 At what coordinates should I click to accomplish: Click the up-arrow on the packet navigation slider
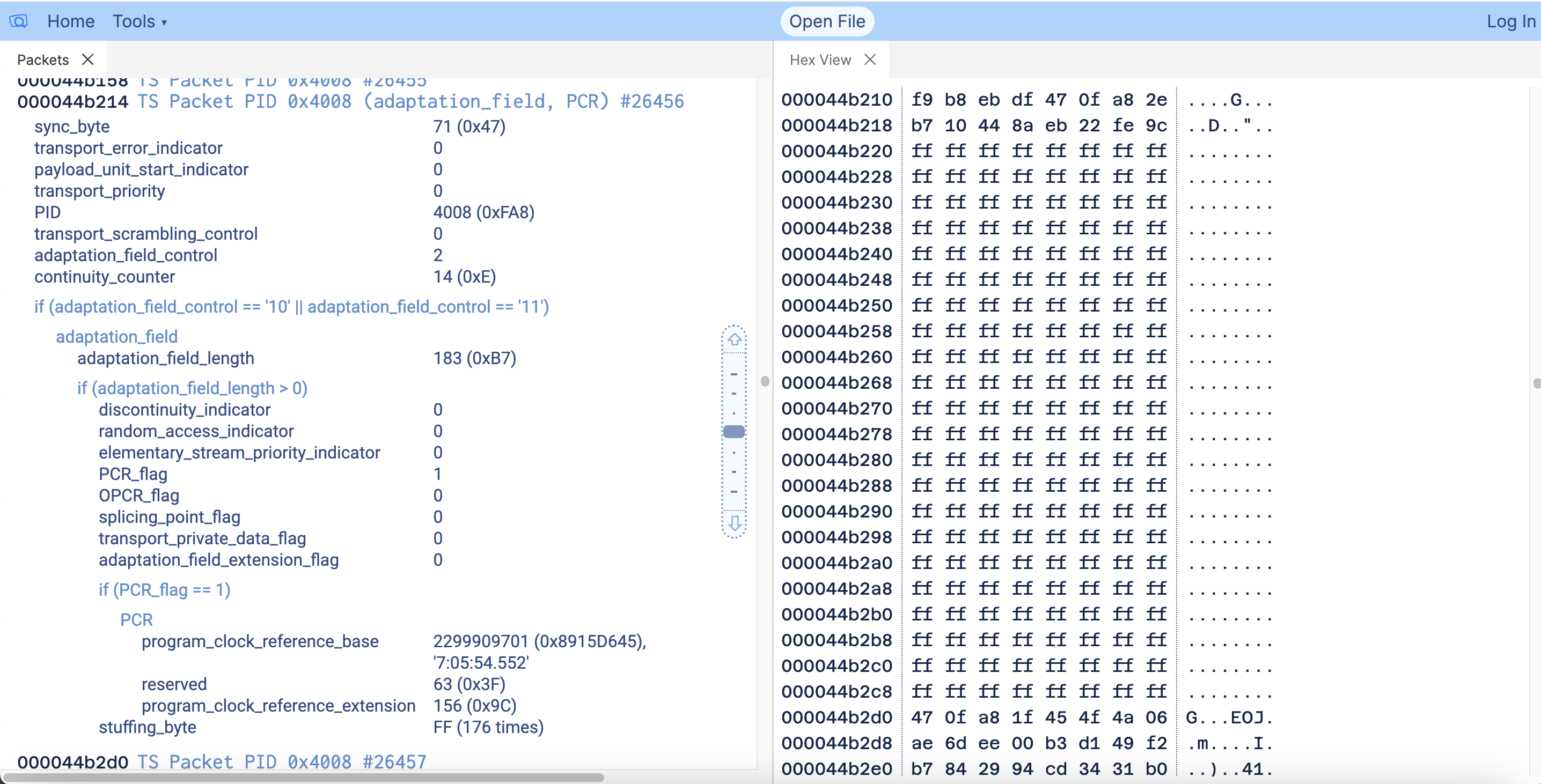(735, 339)
